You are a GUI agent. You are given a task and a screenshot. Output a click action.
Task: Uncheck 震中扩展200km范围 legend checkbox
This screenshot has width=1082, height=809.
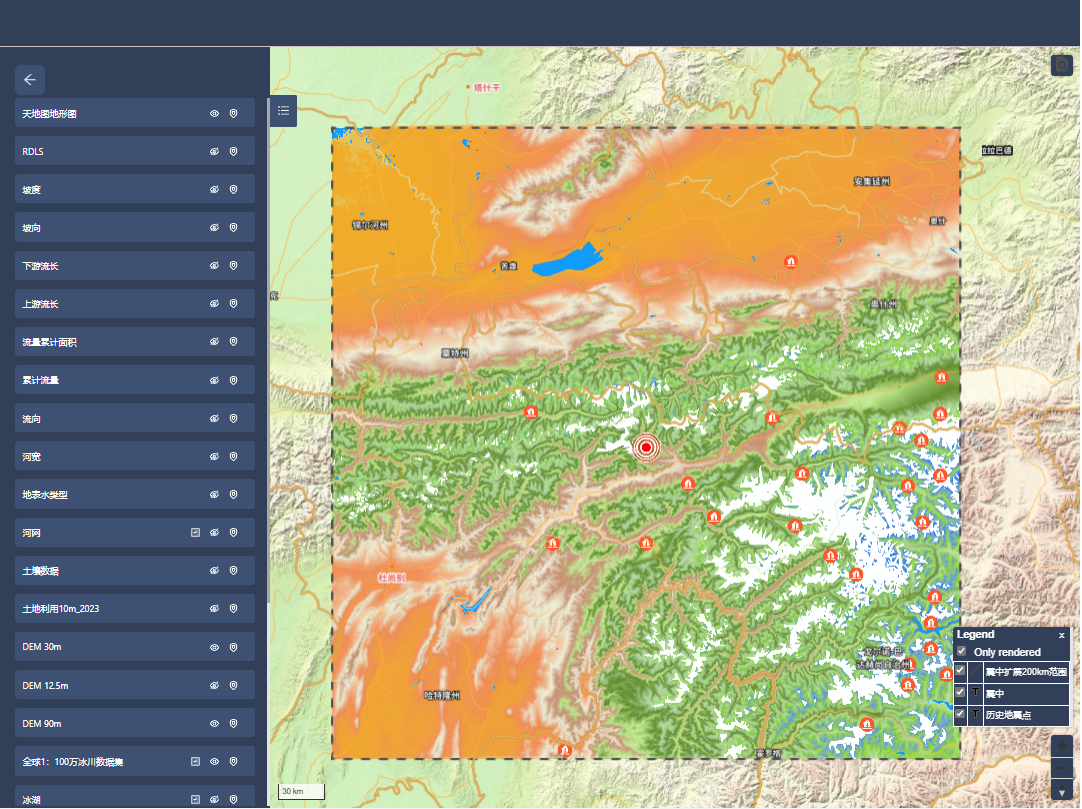coord(960,670)
